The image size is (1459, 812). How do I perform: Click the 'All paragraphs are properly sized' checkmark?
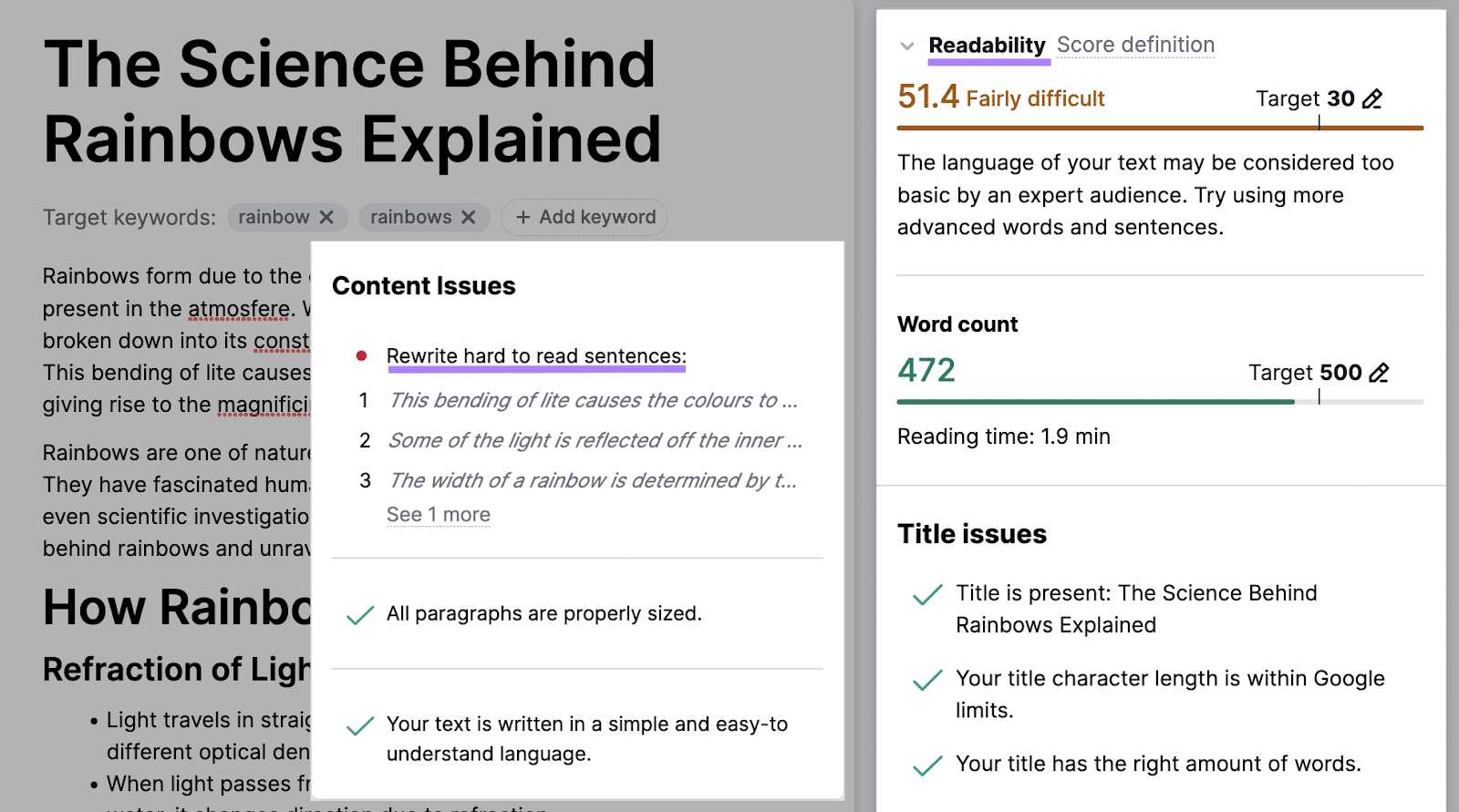click(x=360, y=615)
